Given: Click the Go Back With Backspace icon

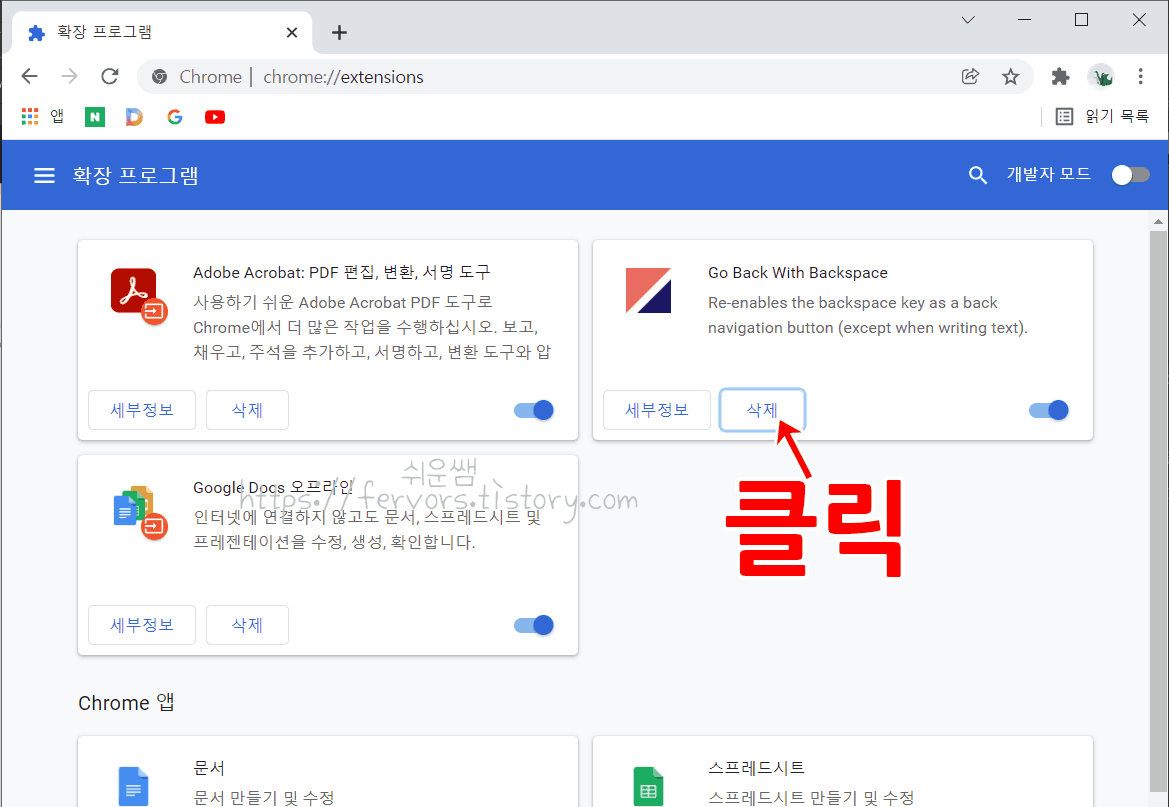Looking at the screenshot, I should (x=648, y=290).
